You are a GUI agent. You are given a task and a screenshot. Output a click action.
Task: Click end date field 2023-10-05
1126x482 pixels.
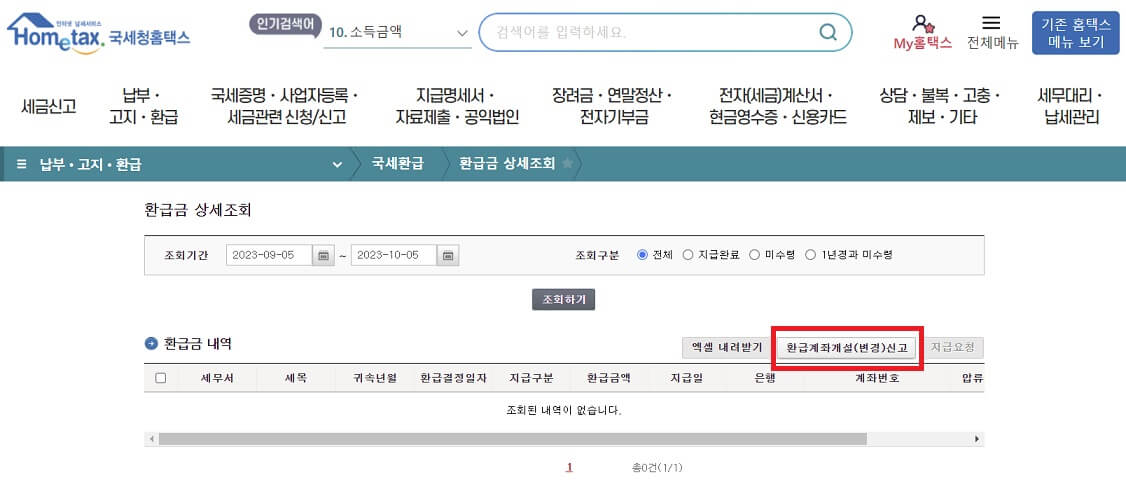pyautogui.click(x=394, y=255)
